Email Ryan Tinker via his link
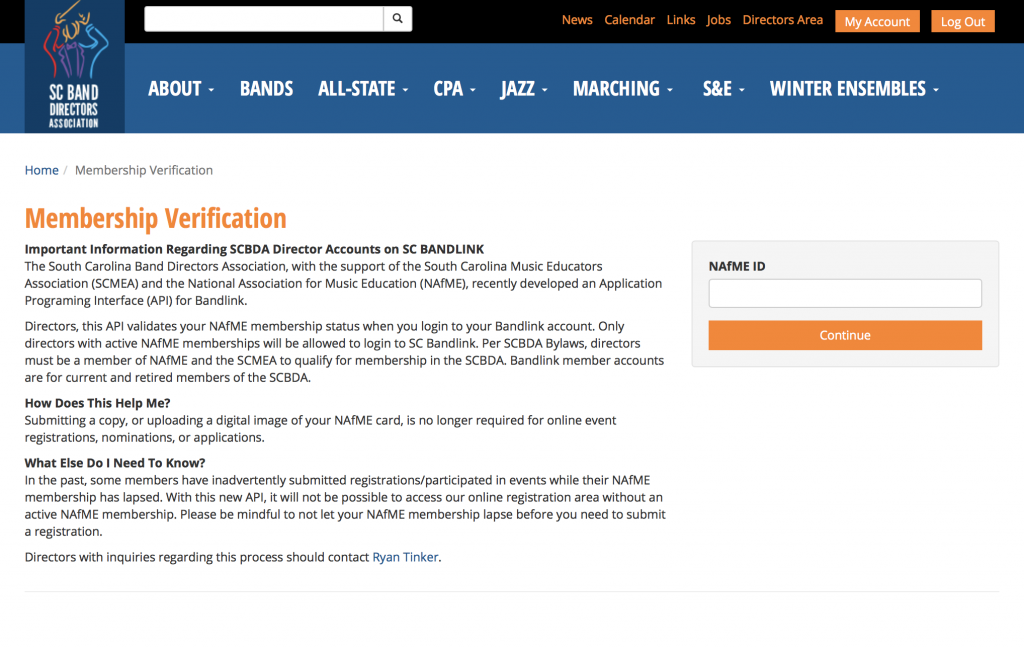Screen dimensions: 1024x647 click(x=405, y=557)
